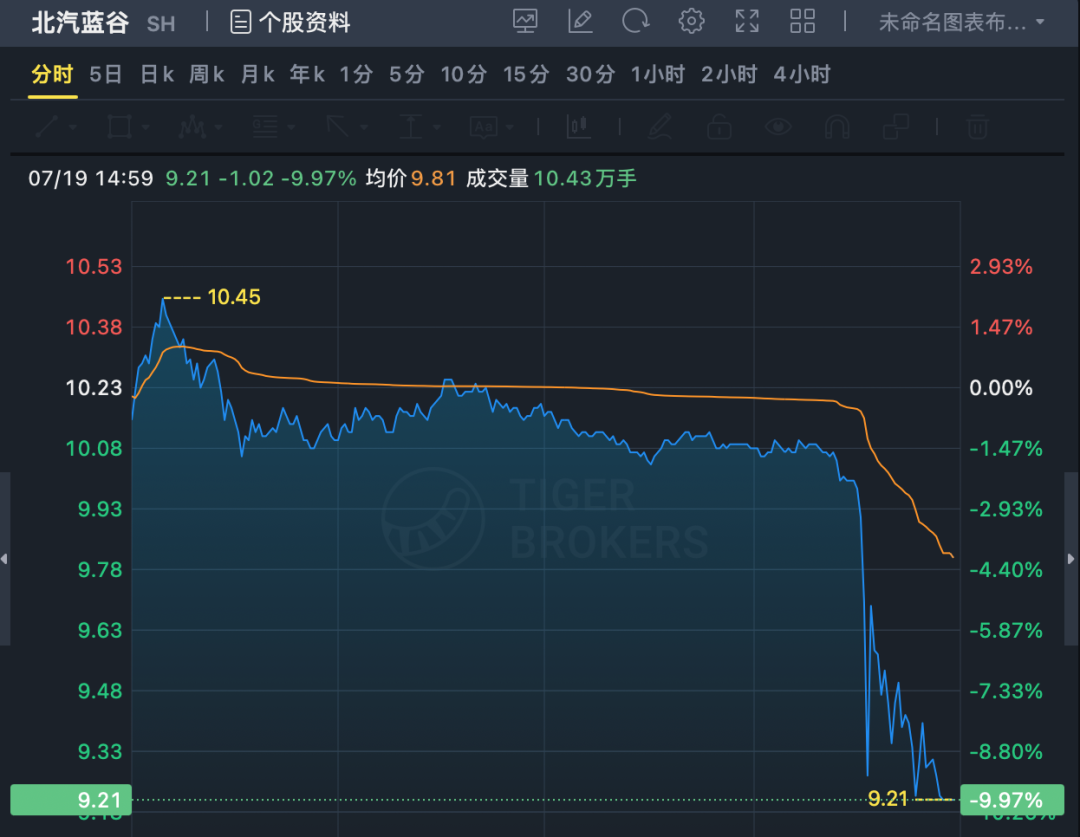Expand the line tool options arrow
This screenshot has width=1080, height=837.
point(73,127)
